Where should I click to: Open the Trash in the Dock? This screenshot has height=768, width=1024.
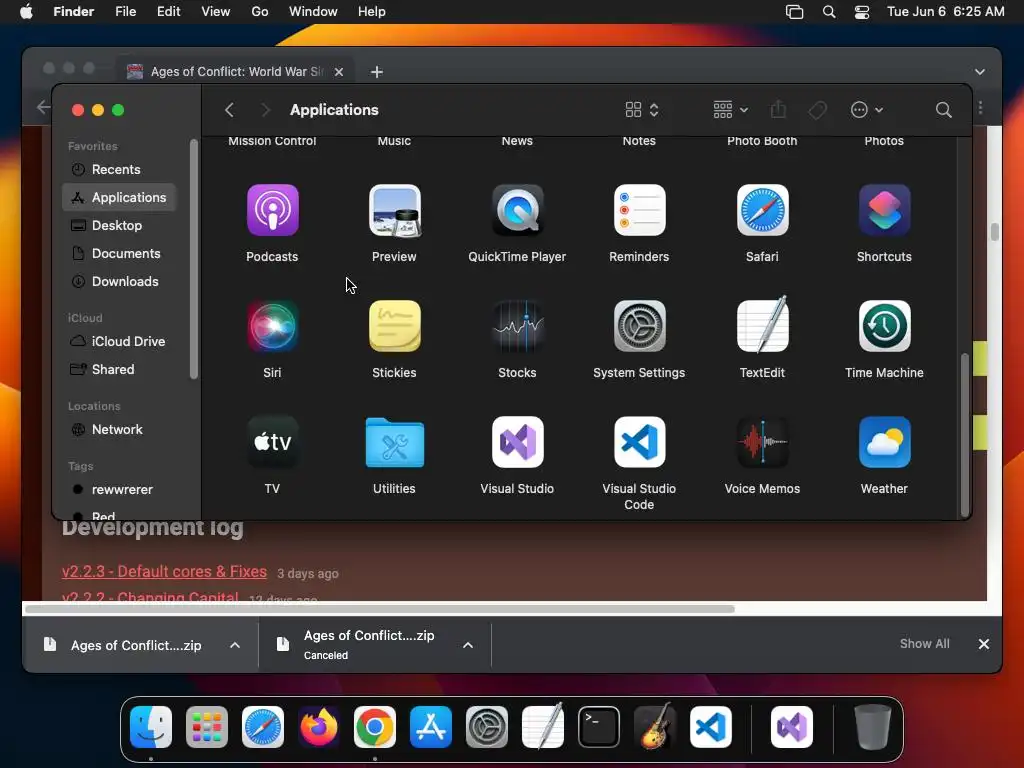tap(872, 727)
